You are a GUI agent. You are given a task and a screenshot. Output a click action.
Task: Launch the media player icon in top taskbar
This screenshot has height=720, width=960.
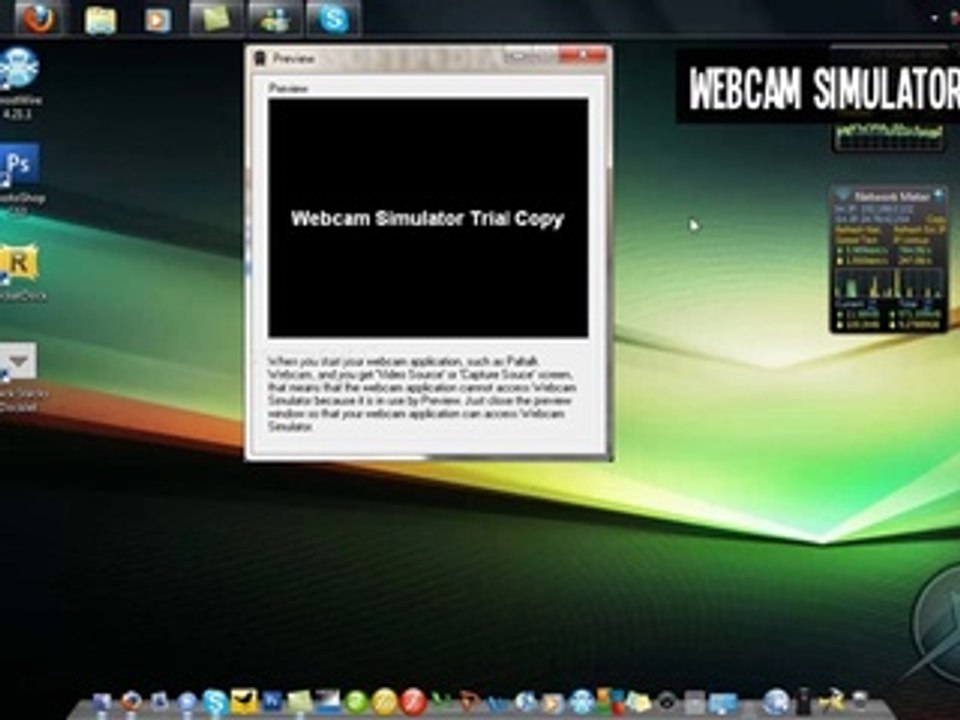[157, 20]
